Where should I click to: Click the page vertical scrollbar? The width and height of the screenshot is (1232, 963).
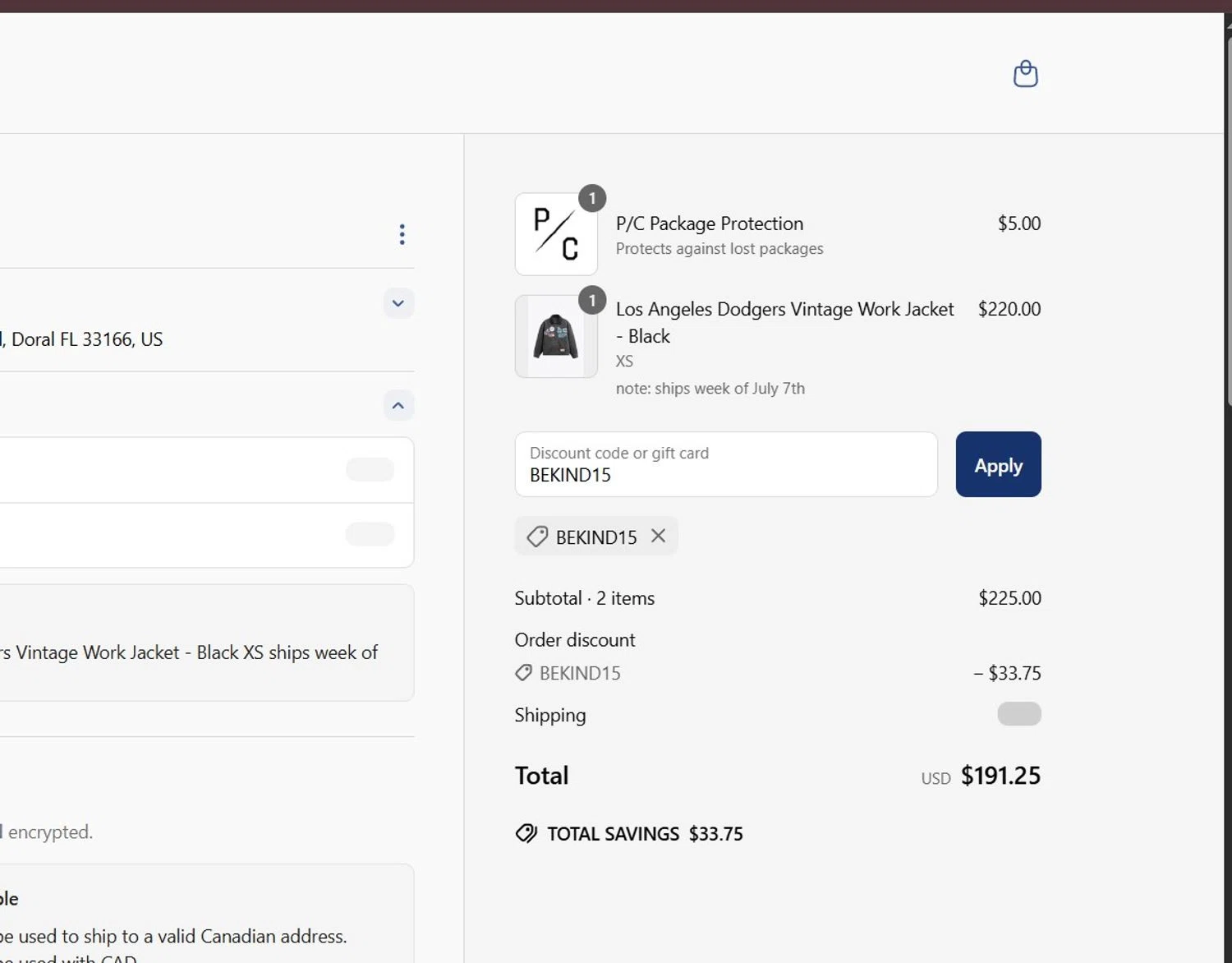[x=1228, y=222]
